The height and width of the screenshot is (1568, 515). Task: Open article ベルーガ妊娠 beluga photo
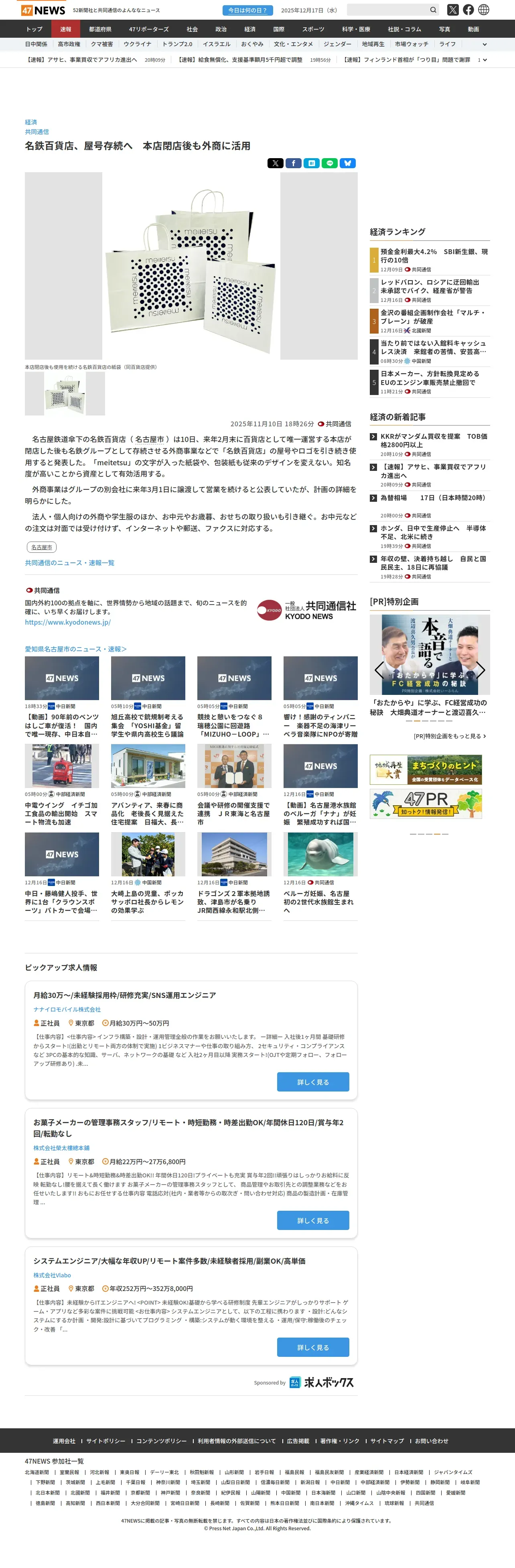[x=320, y=855]
